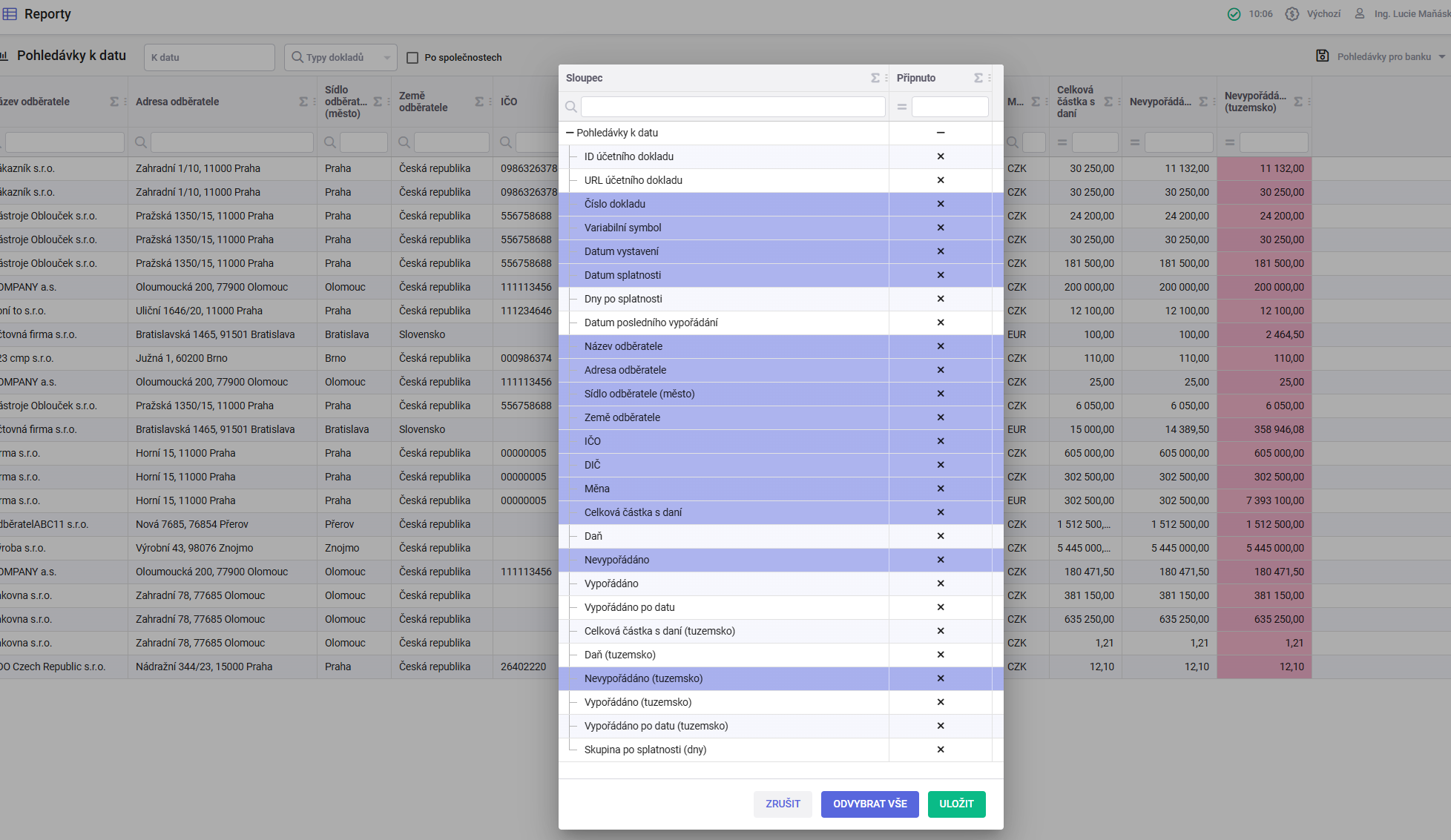Select Vypořádáno po datu row

tap(629, 607)
